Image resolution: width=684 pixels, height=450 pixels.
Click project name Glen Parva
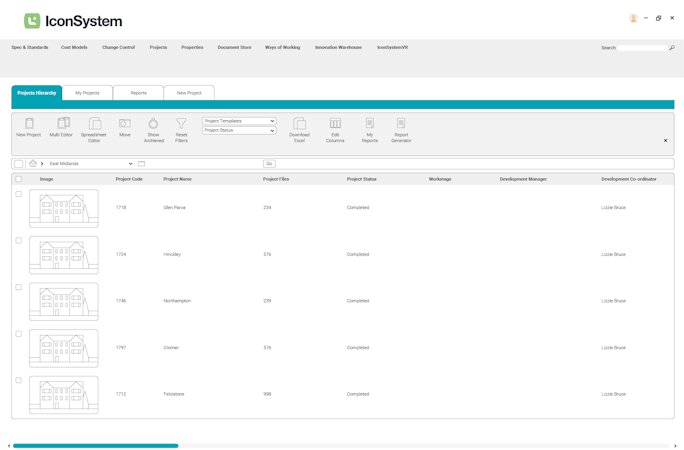[174, 208]
